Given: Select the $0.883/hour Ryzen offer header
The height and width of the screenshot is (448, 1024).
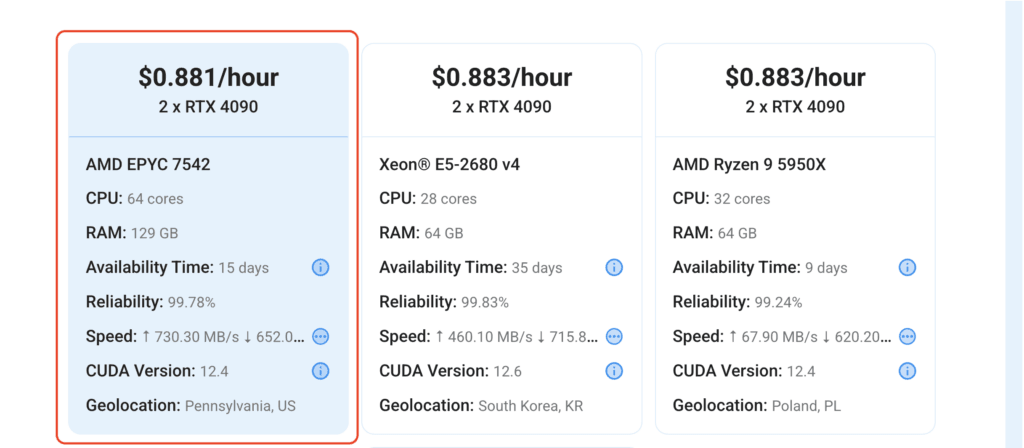Looking at the screenshot, I should [x=795, y=90].
